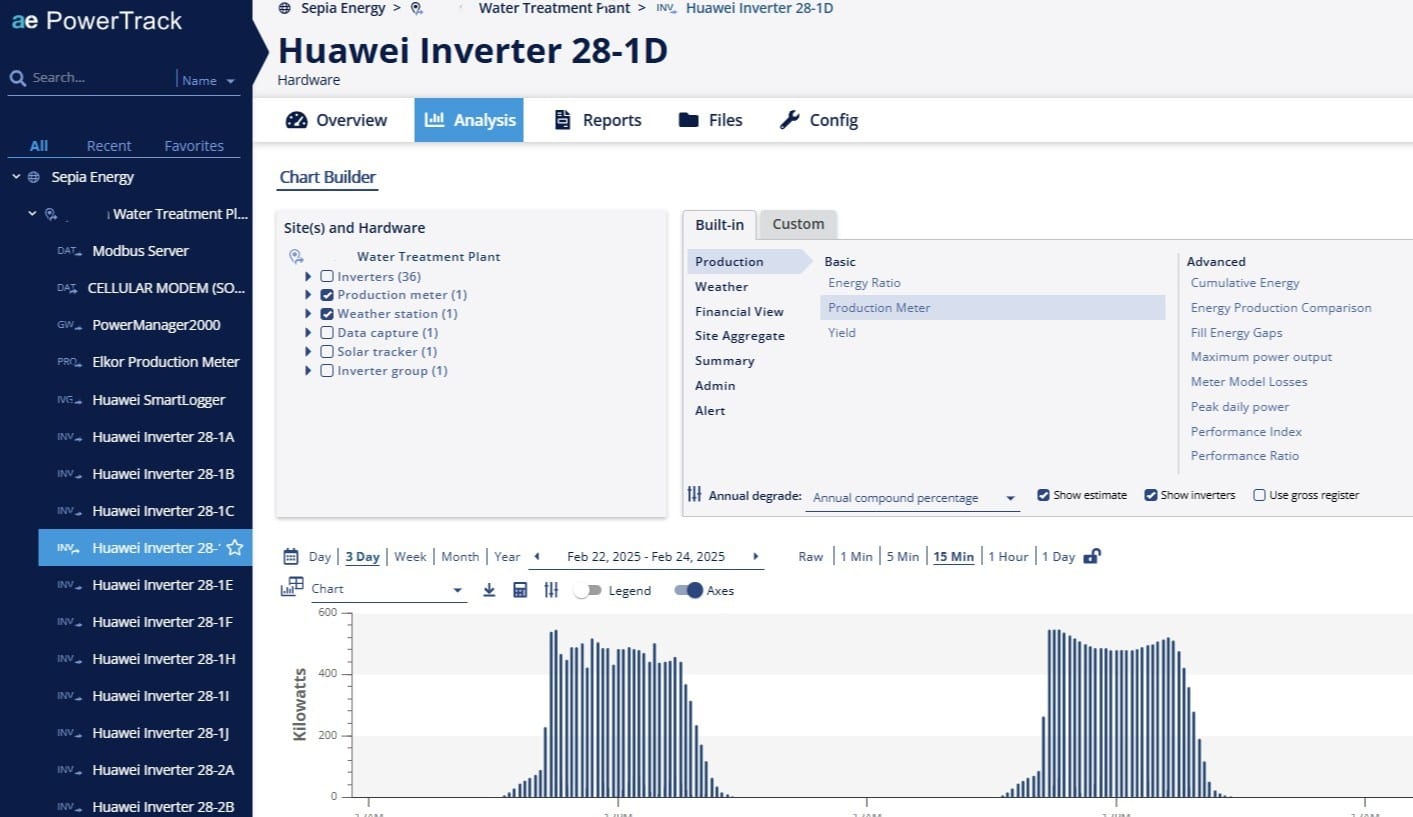
Task: Click the download chart data icon
Action: point(489,590)
